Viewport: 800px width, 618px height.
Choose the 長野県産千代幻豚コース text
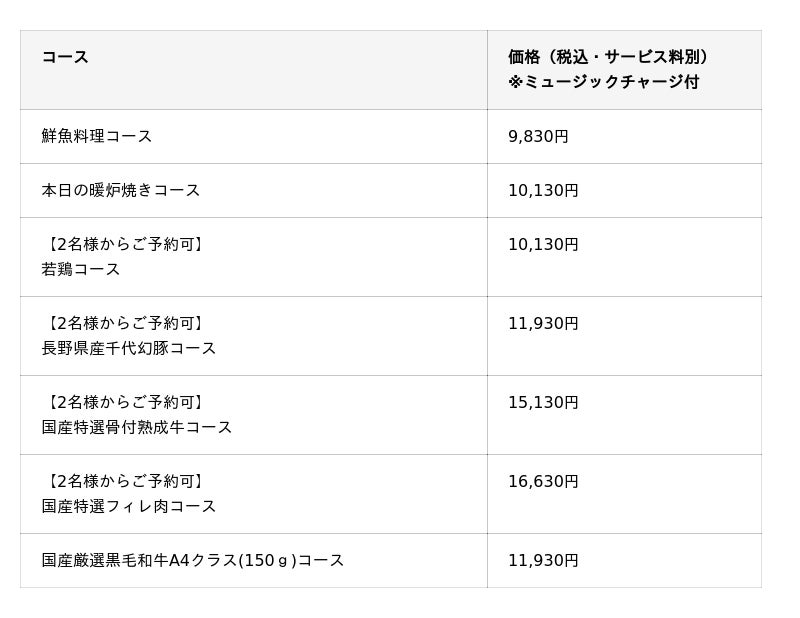[129, 348]
